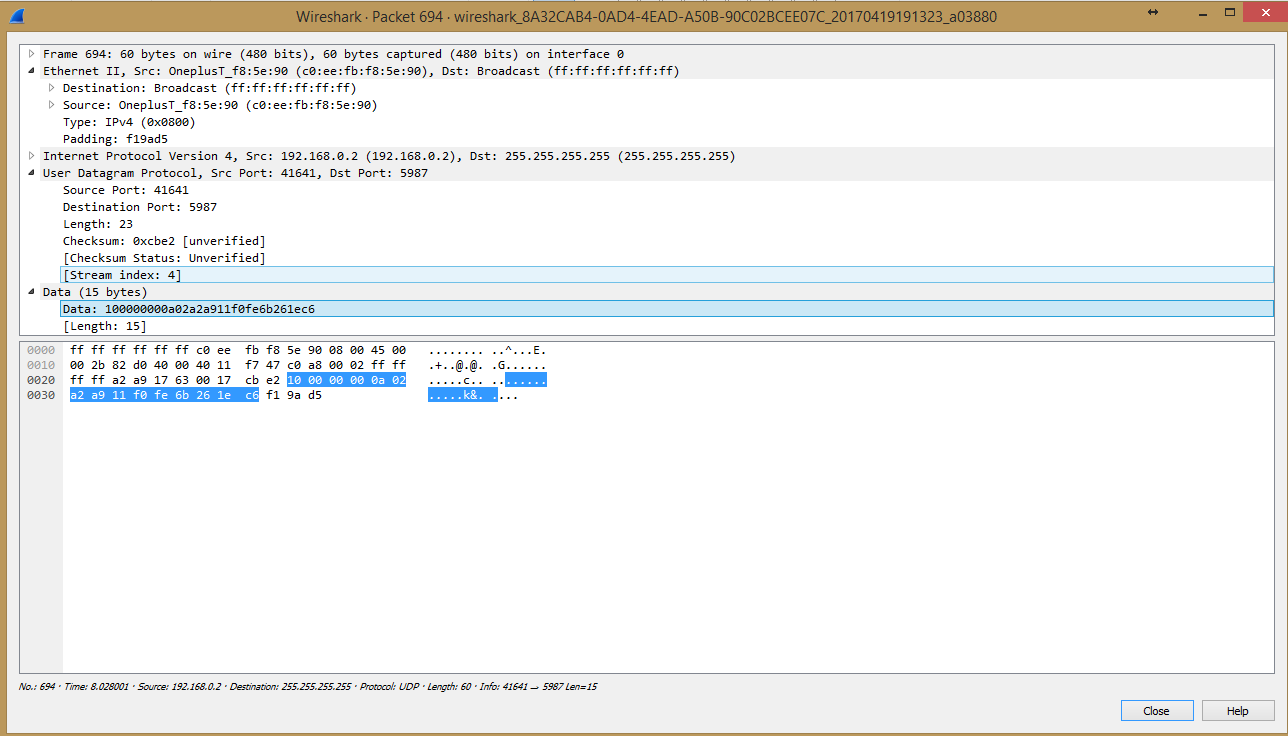This screenshot has width=1288, height=736.
Task: Expand the Frame 694 tree node
Action: pyautogui.click(x=32, y=54)
